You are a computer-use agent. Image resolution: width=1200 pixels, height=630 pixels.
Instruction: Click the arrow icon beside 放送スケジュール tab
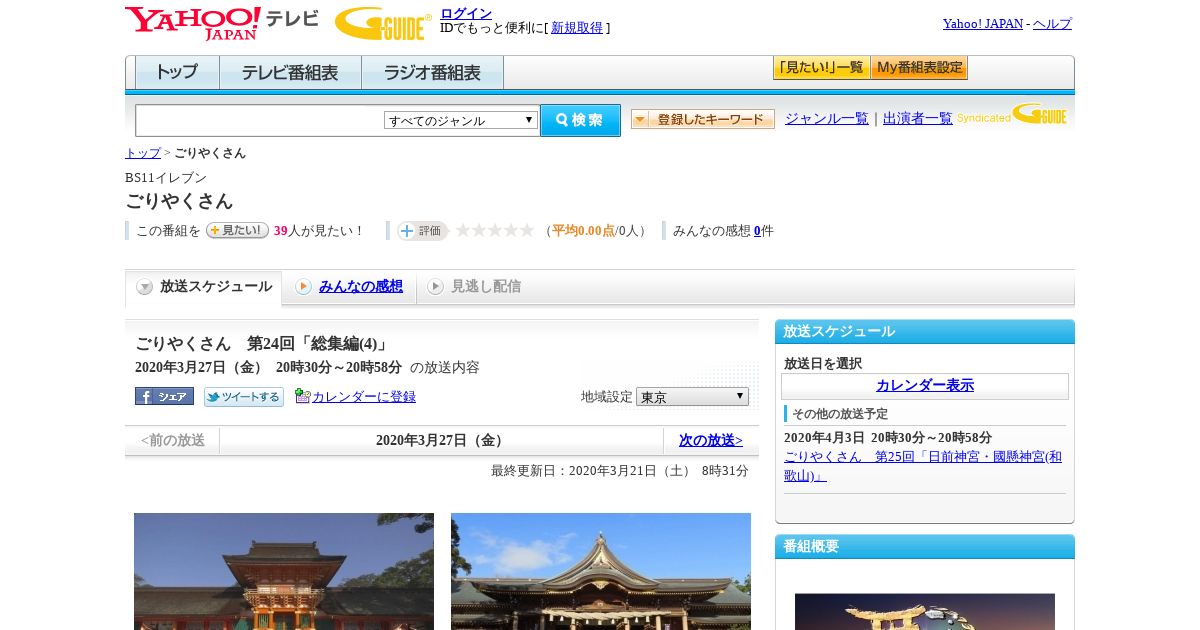click(x=145, y=287)
